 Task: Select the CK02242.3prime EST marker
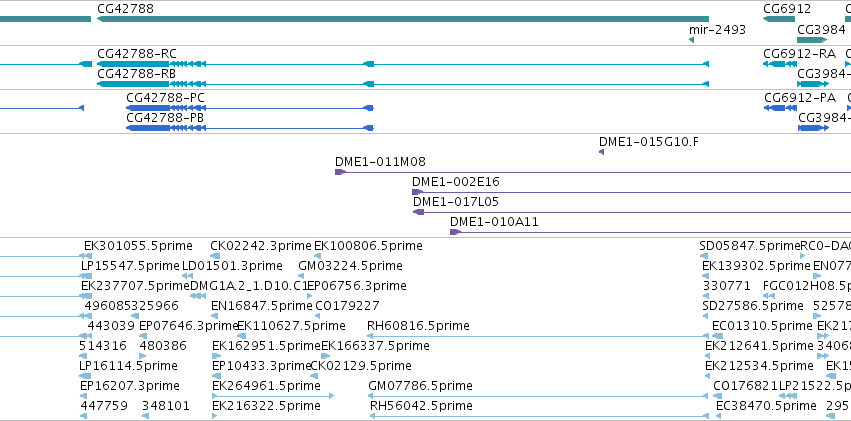[215, 256]
